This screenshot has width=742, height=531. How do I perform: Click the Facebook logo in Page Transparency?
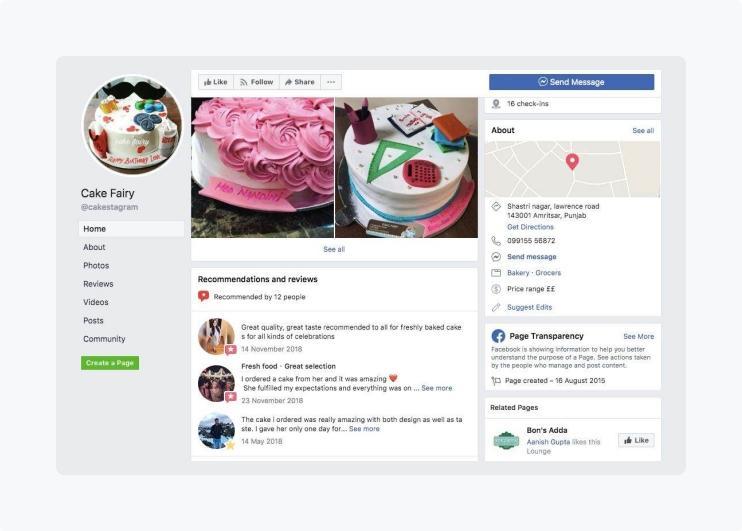tap(498, 336)
